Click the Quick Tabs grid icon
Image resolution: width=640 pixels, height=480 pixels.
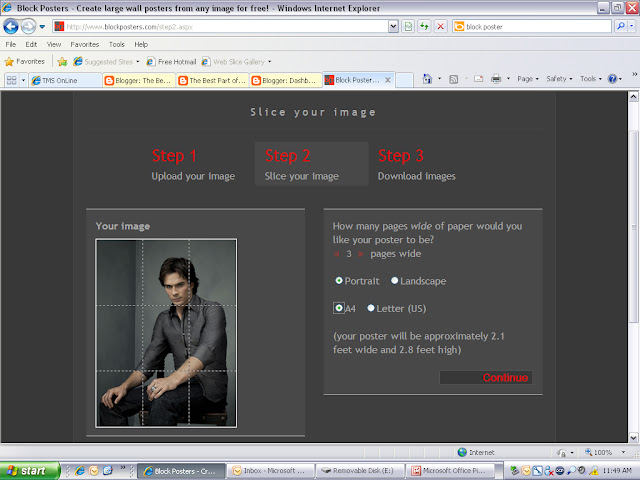(x=11, y=80)
